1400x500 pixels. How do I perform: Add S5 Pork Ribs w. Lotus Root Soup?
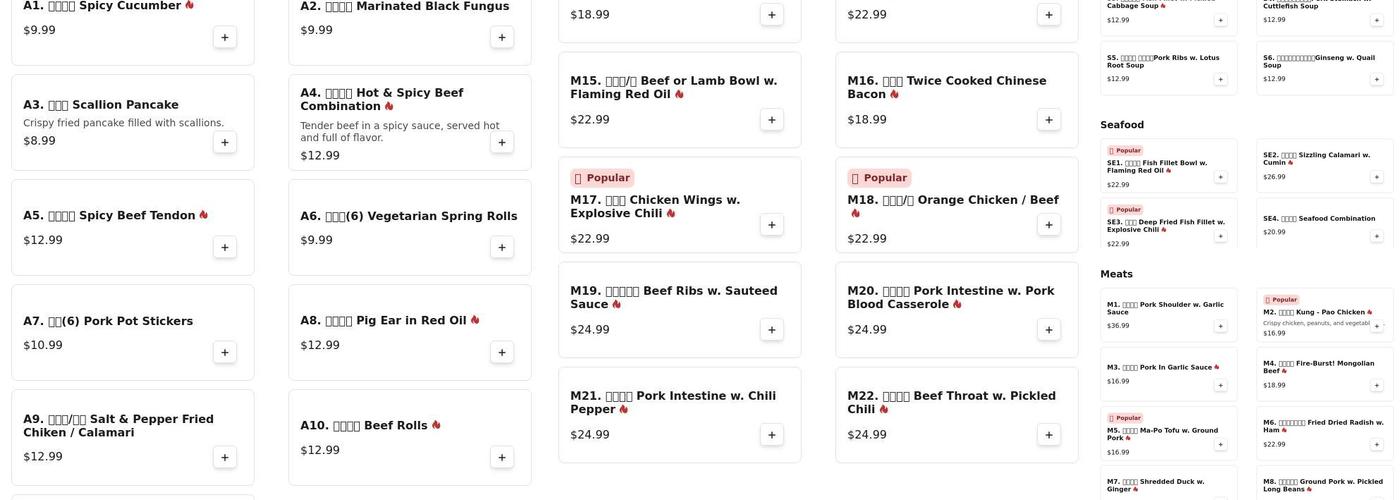click(1220, 79)
